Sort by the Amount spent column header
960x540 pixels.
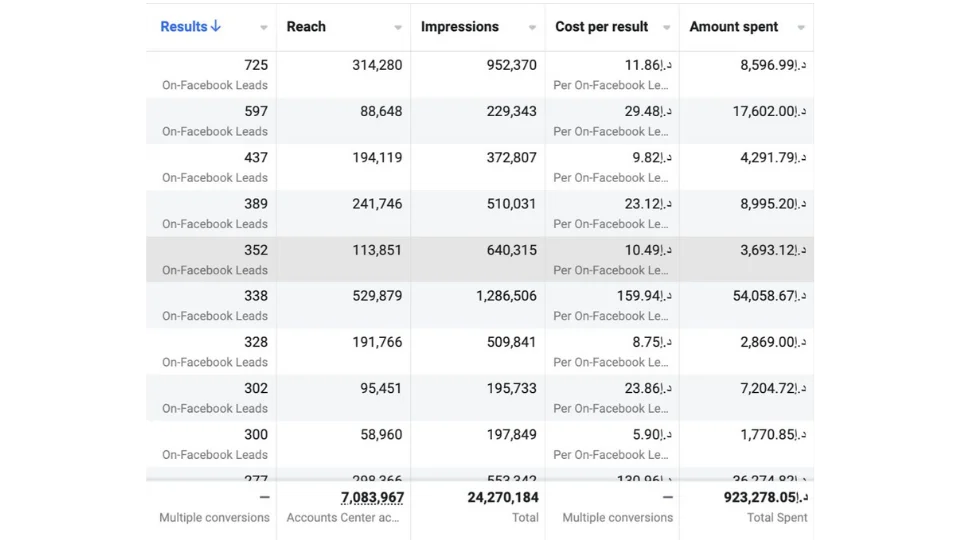733,27
